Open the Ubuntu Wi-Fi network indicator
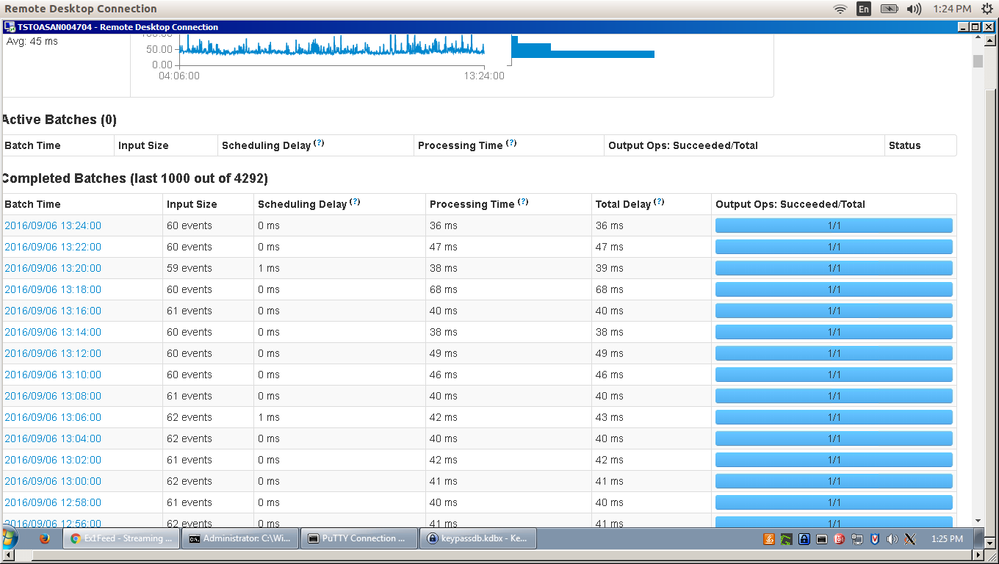This screenshot has height=564, width=999. pos(839,9)
